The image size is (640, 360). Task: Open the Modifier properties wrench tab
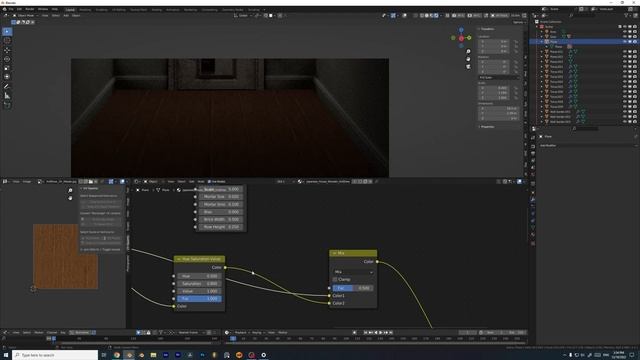coord(533,200)
